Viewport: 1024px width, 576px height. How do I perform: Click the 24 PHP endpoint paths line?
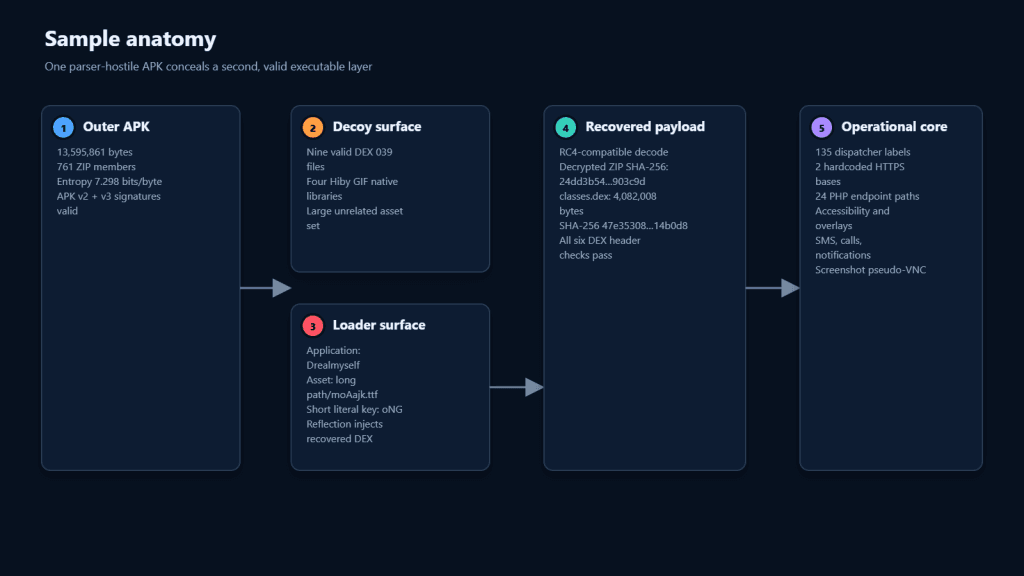coord(867,197)
